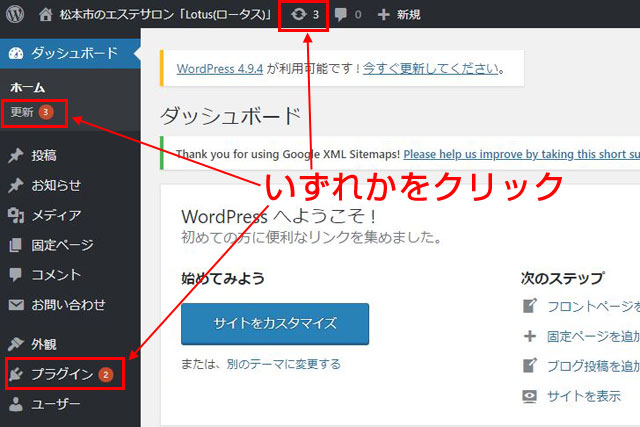The height and width of the screenshot is (427, 640).
Task: Click the speech bubble icon beside コメント
Action: point(16,275)
